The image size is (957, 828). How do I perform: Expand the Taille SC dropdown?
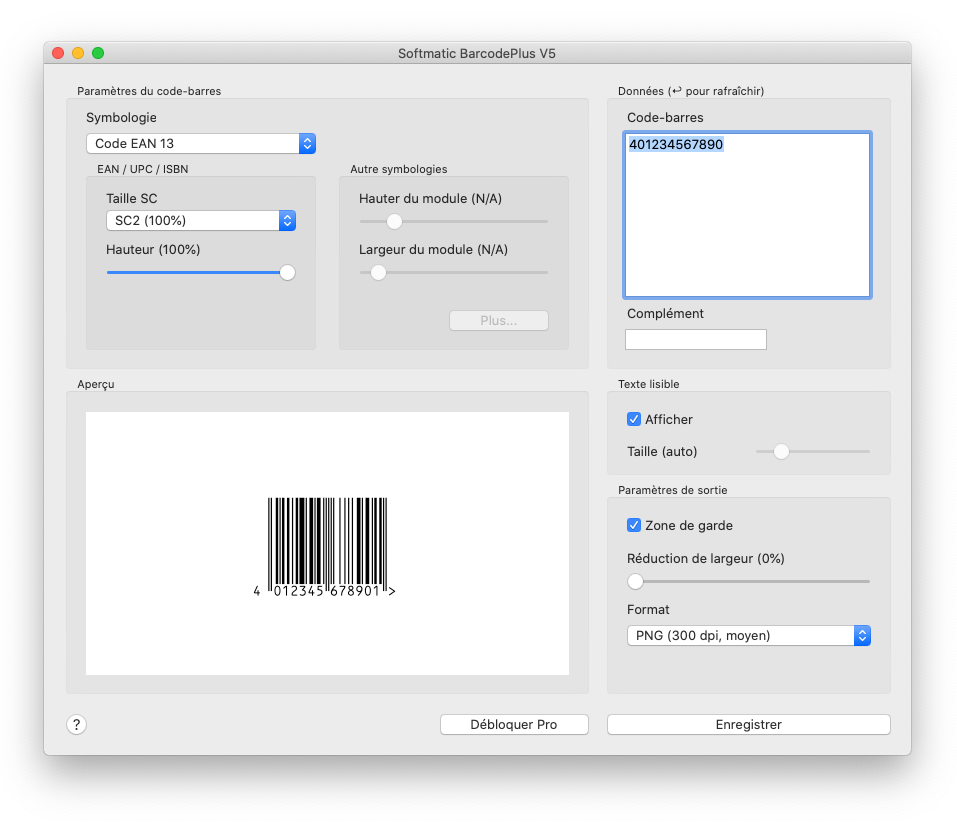pos(201,220)
